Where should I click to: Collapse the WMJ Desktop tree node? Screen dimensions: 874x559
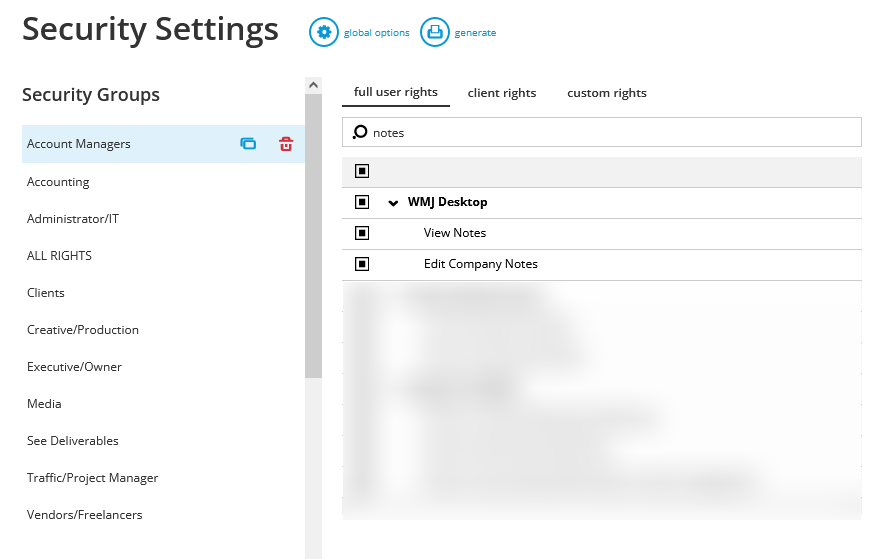pos(393,203)
